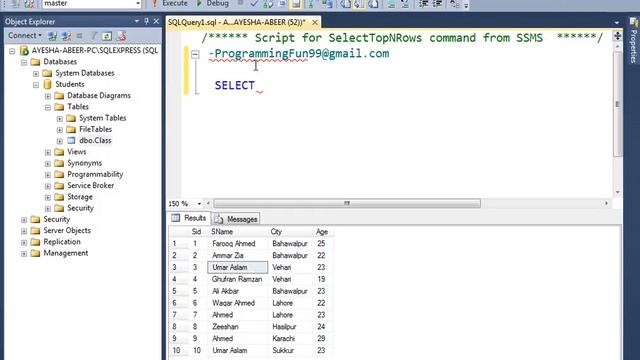Toggle IntelliSense Enabled toolbar button

(x=296, y=4)
